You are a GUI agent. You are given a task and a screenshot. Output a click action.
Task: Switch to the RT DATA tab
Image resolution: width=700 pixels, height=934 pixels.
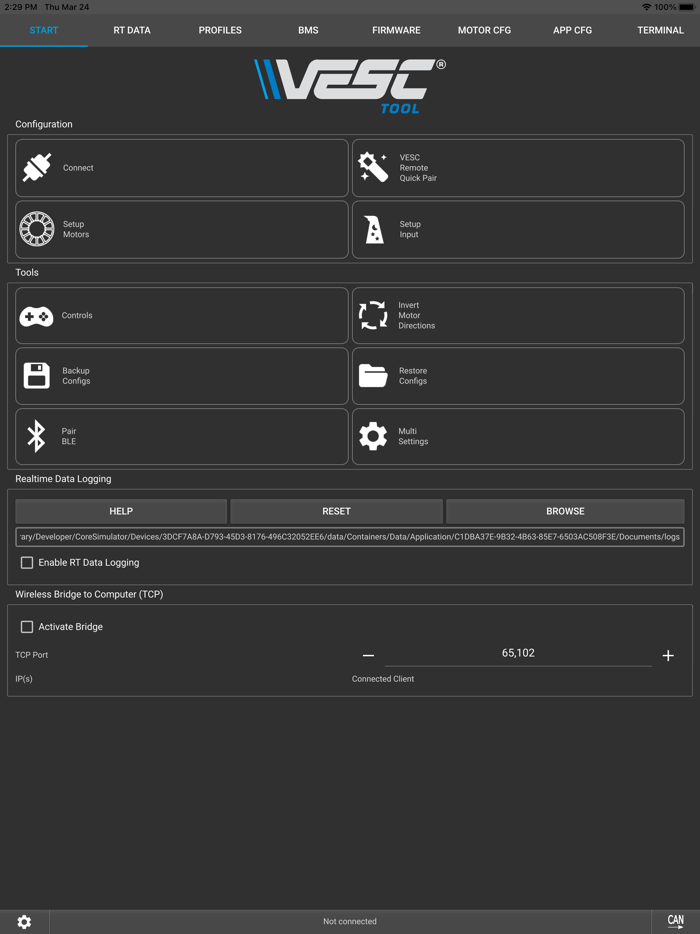point(132,30)
